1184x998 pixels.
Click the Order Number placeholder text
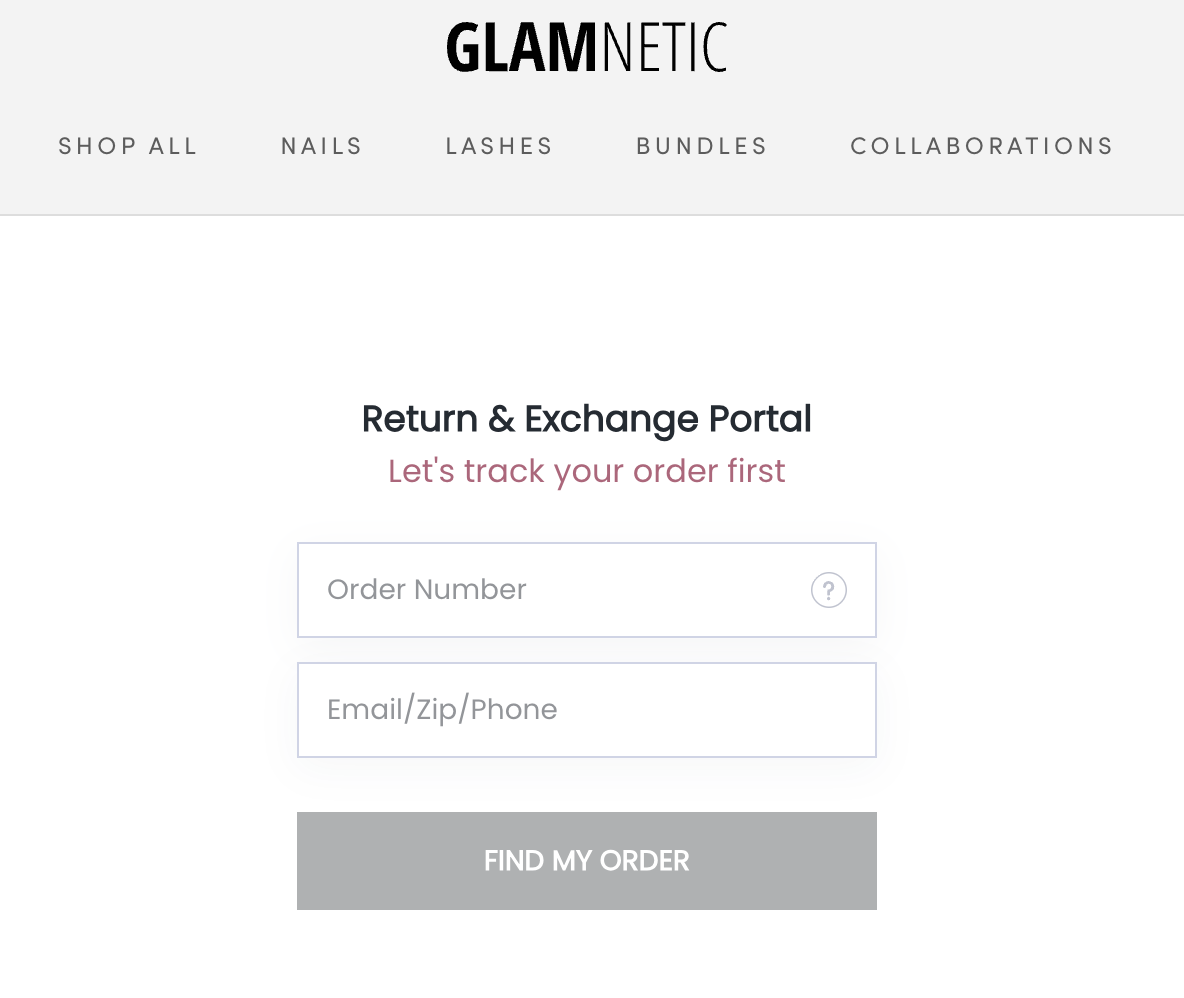[x=427, y=590]
